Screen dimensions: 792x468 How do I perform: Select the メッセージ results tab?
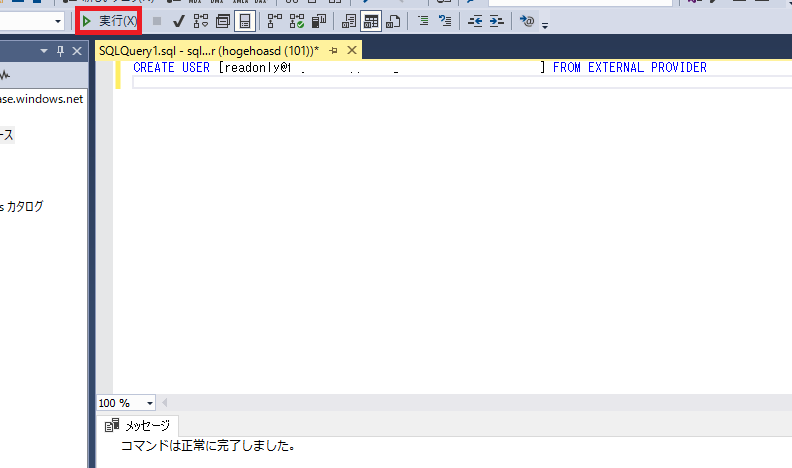click(137, 426)
